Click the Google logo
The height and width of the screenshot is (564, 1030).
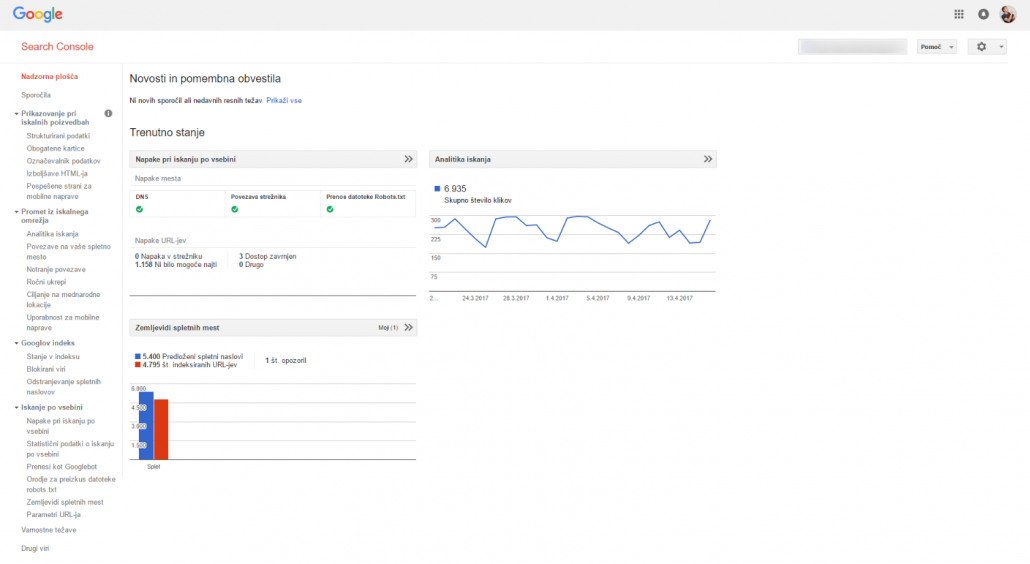(38, 15)
